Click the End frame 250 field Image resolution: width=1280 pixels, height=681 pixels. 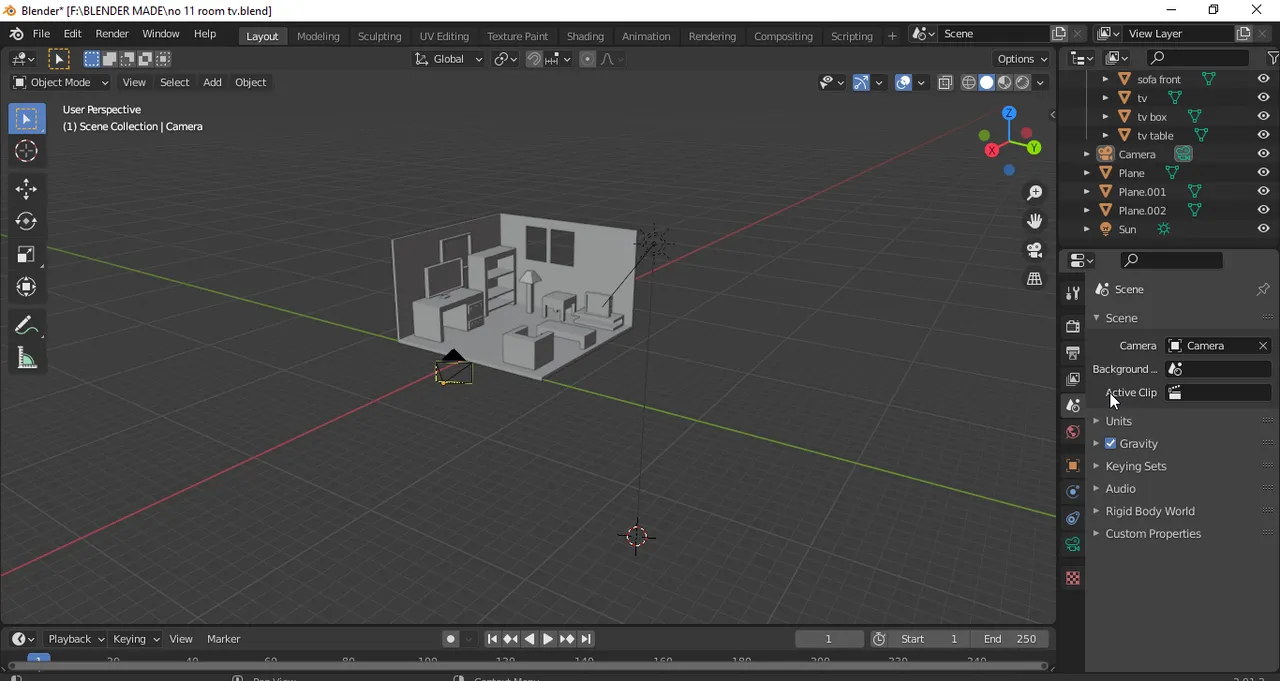click(x=1009, y=639)
